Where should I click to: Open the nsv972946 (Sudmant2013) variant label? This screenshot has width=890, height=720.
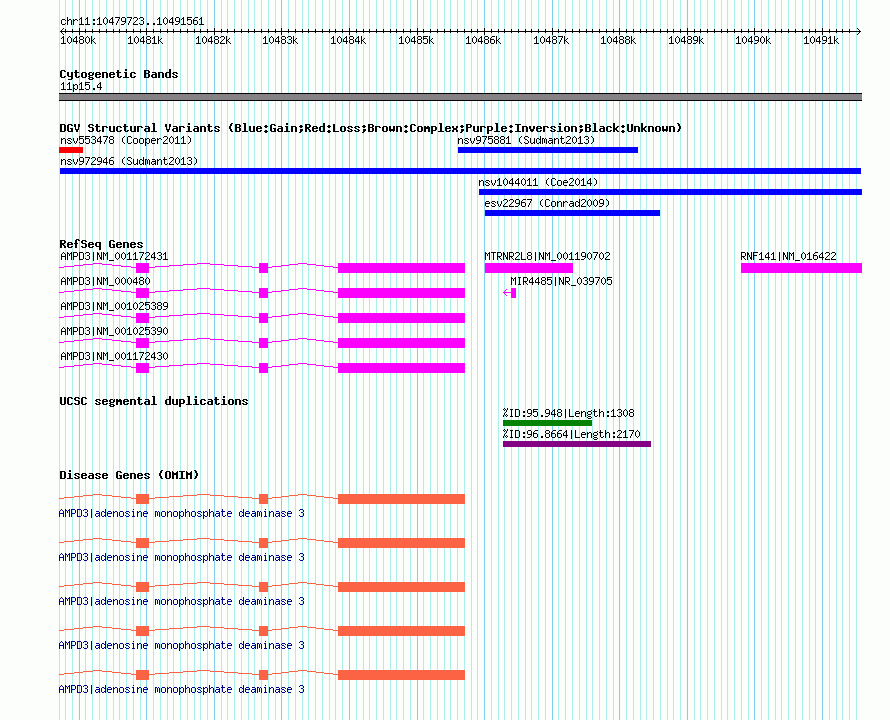[x=129, y=161]
